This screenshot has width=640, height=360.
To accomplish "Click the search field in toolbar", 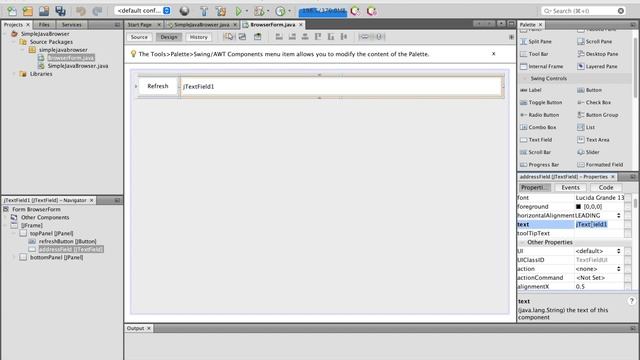I will click(583, 11).
